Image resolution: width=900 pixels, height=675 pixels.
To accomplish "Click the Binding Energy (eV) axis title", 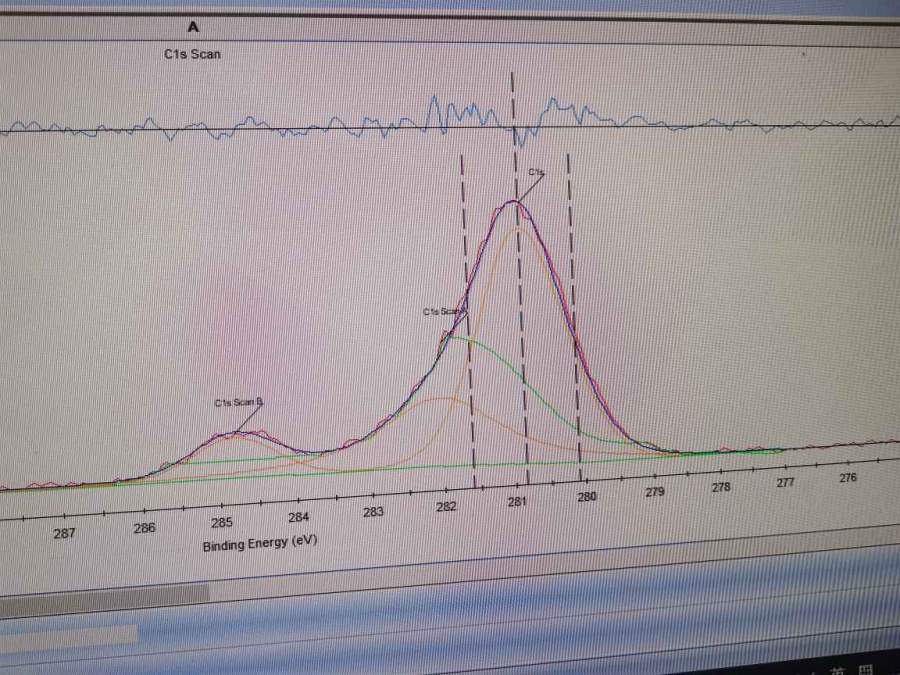I will pyautogui.click(x=260, y=544).
